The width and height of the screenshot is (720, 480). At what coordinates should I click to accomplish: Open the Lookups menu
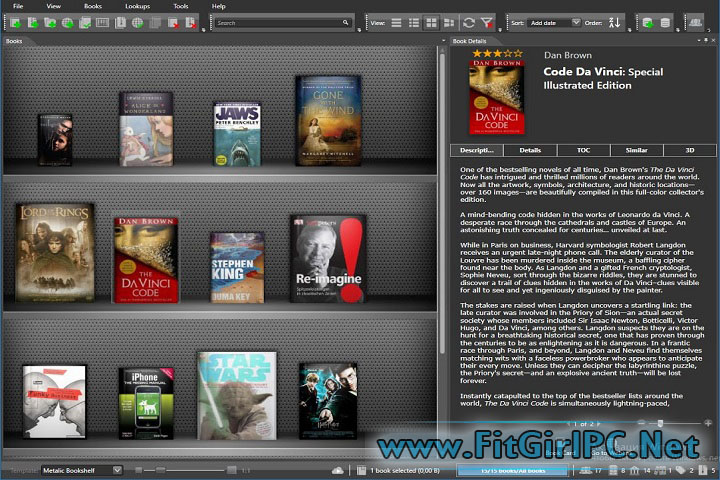137,6
